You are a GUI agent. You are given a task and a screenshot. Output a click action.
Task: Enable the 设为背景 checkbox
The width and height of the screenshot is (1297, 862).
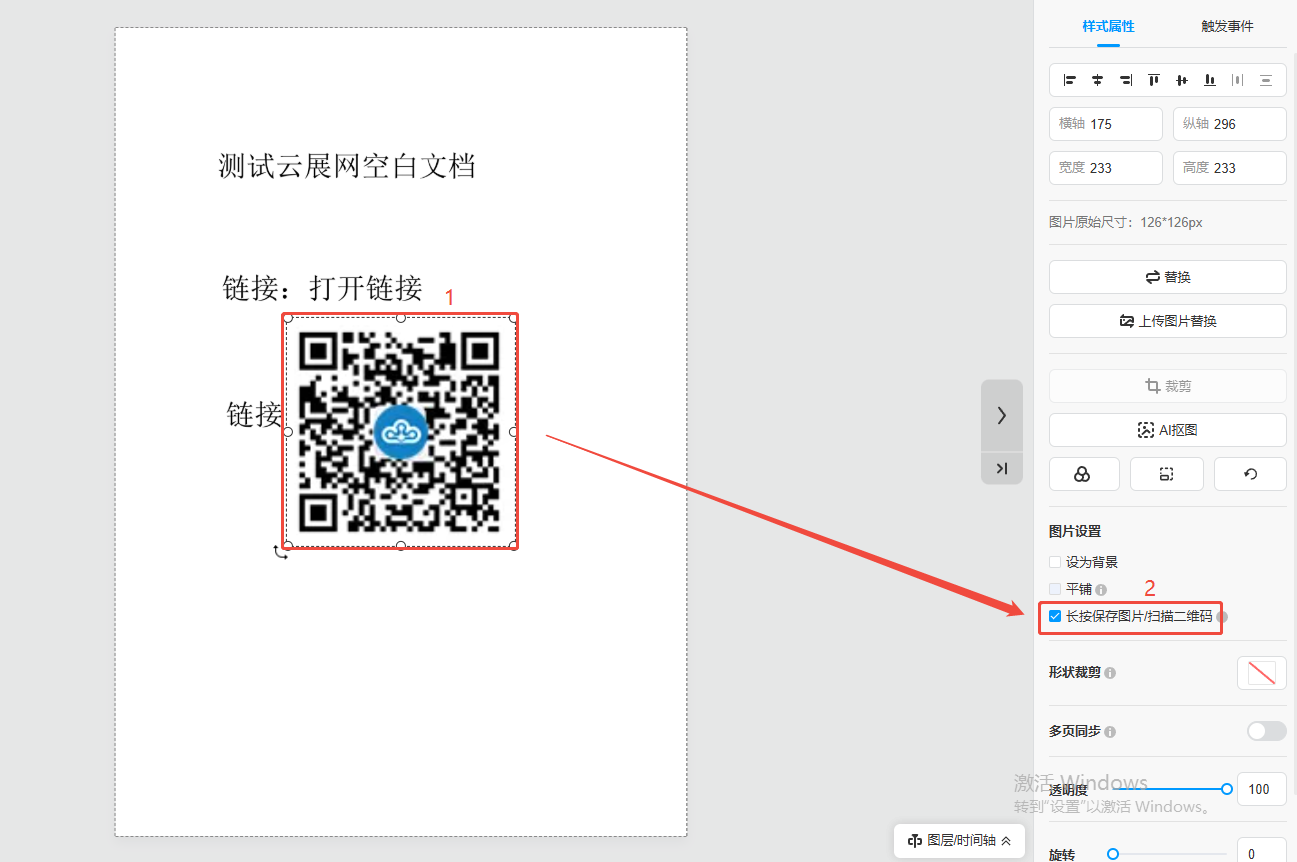point(1055,562)
